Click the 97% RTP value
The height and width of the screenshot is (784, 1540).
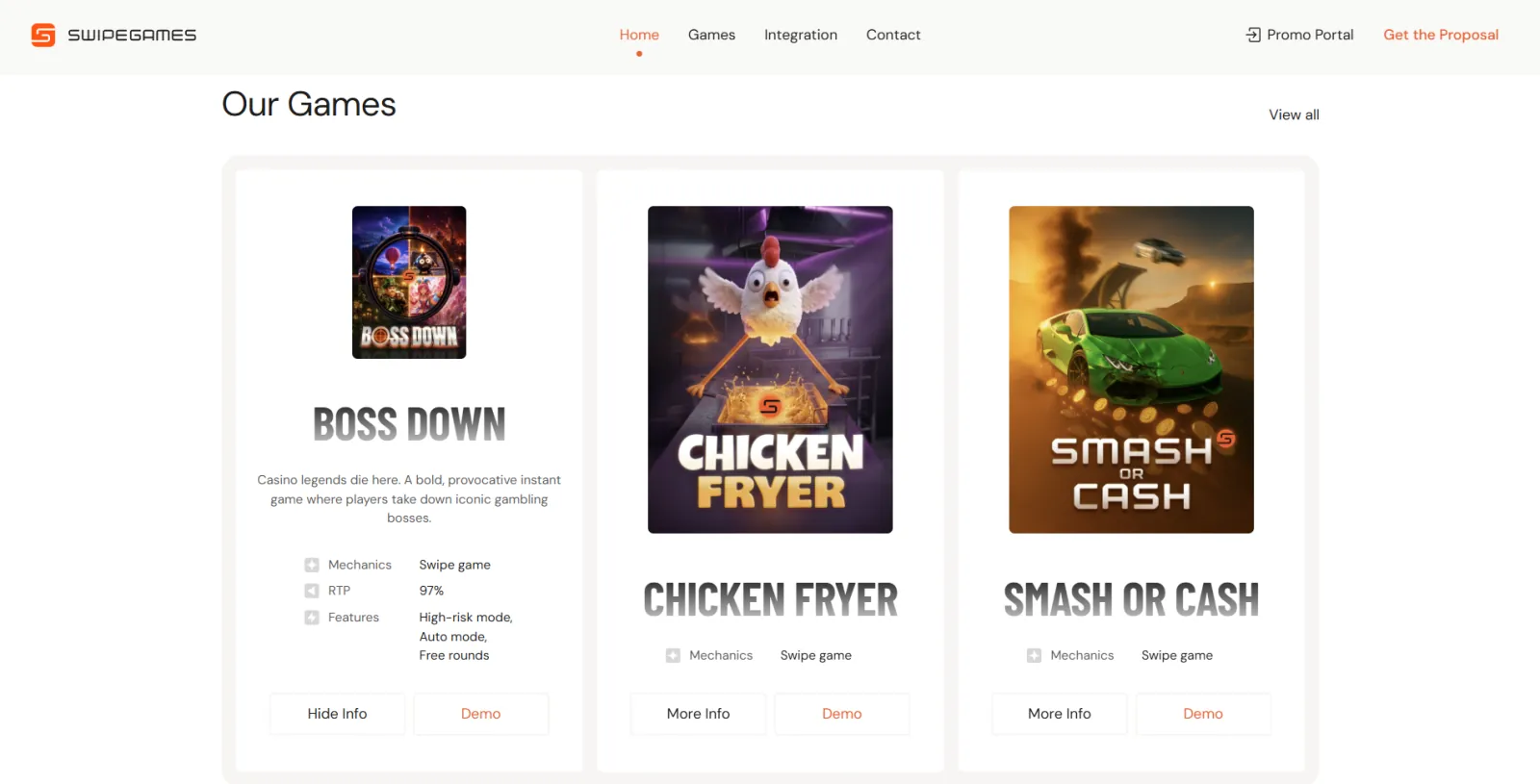click(x=431, y=591)
